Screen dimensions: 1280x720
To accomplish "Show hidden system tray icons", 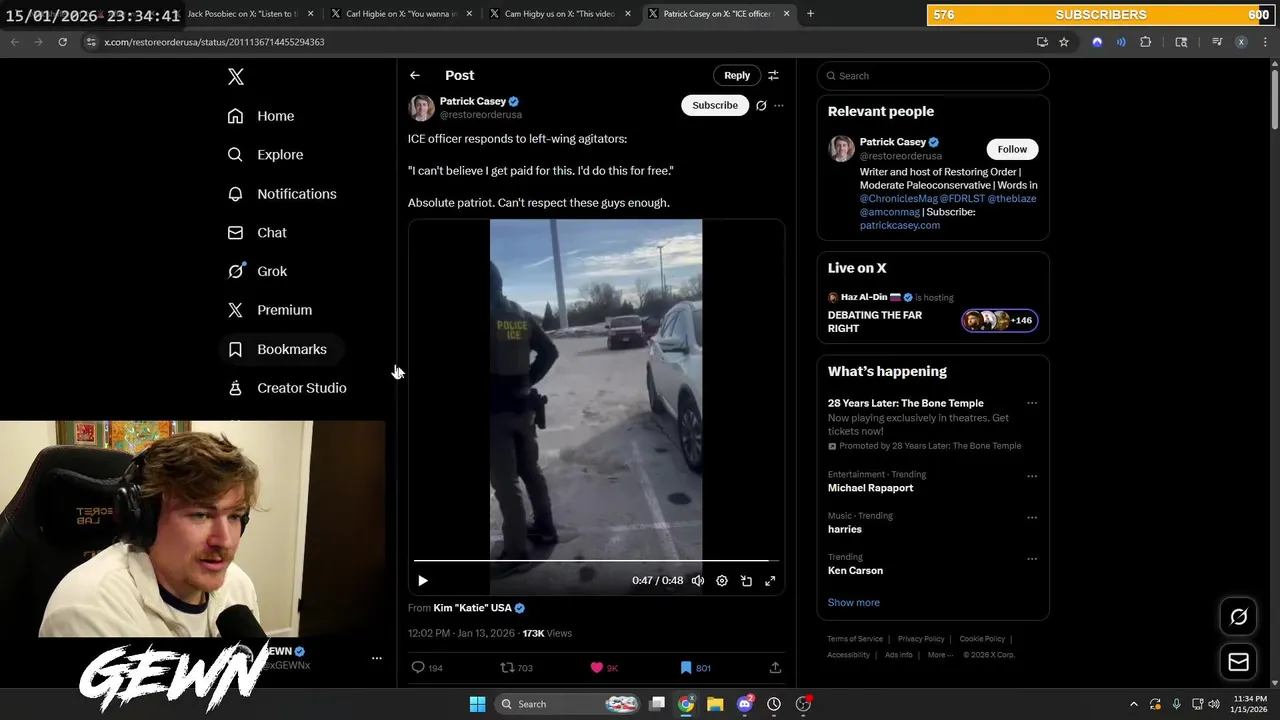I will (x=1133, y=704).
